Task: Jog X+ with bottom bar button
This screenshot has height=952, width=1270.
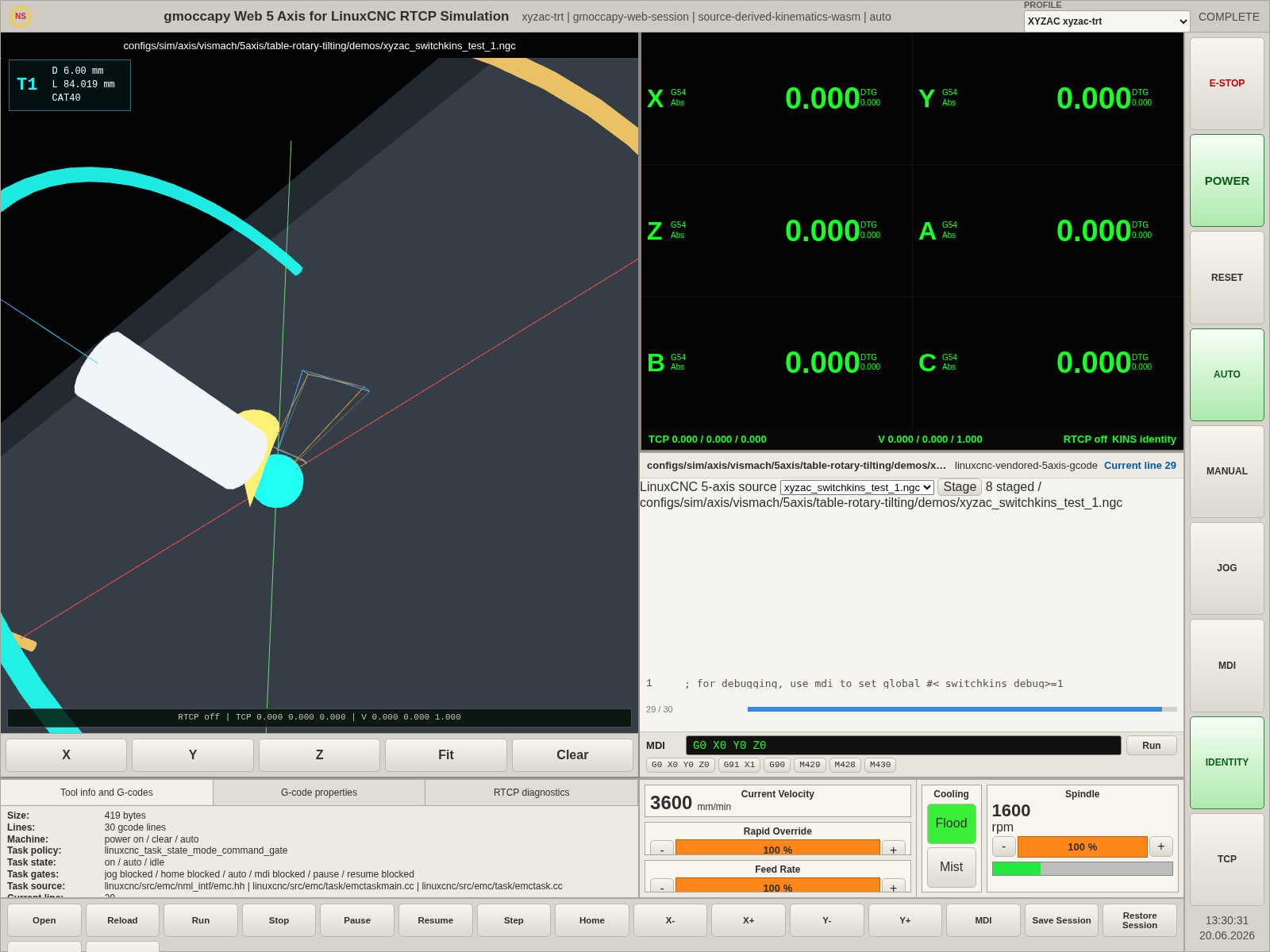Action: pos(749,920)
